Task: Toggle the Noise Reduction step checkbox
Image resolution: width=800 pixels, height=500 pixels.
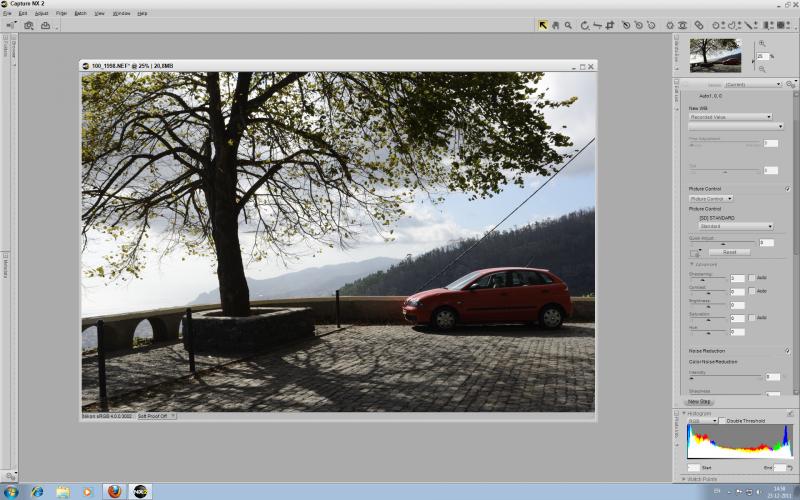Action: point(788,351)
